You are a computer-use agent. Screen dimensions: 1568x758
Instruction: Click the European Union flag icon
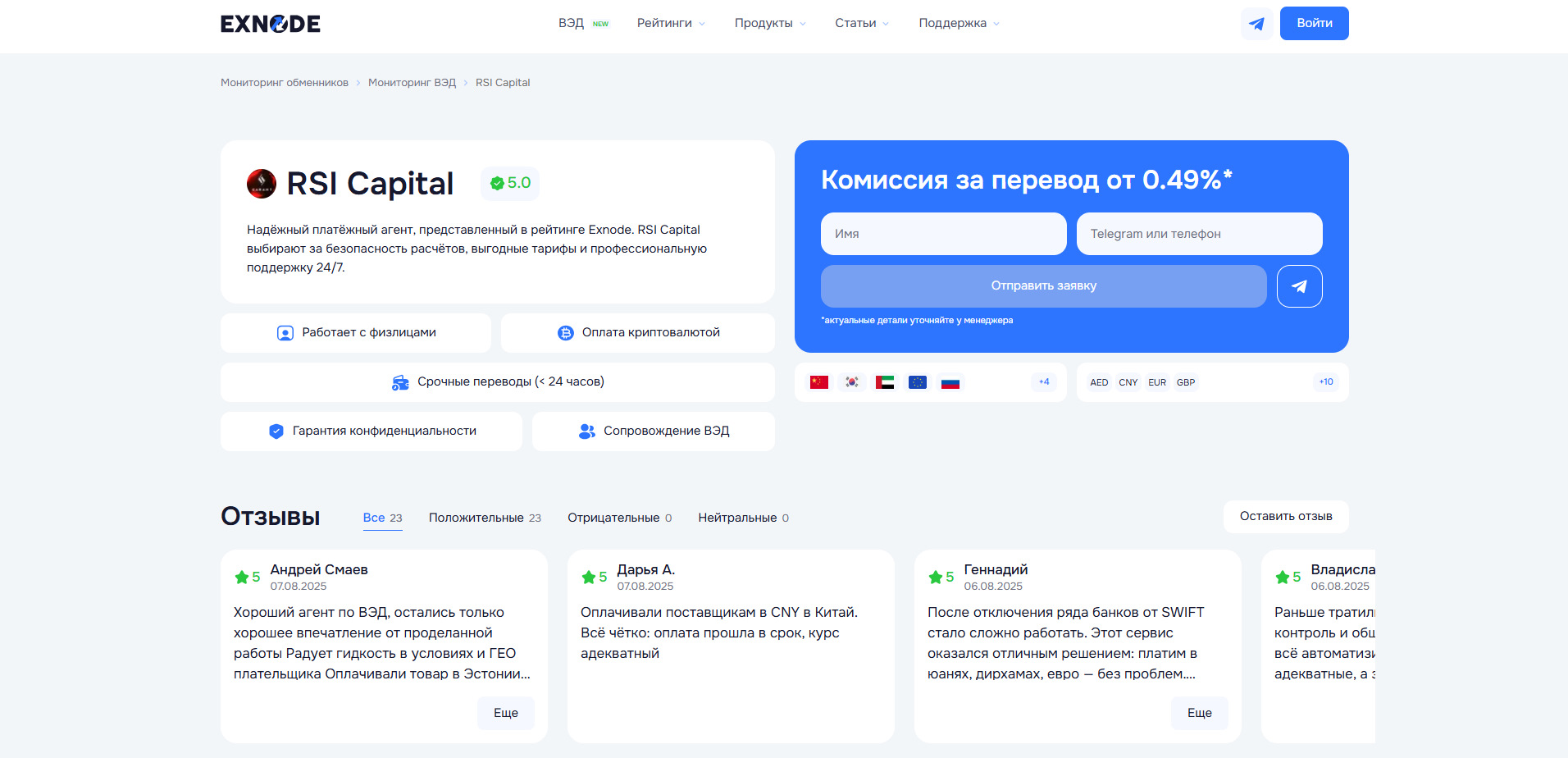(918, 382)
